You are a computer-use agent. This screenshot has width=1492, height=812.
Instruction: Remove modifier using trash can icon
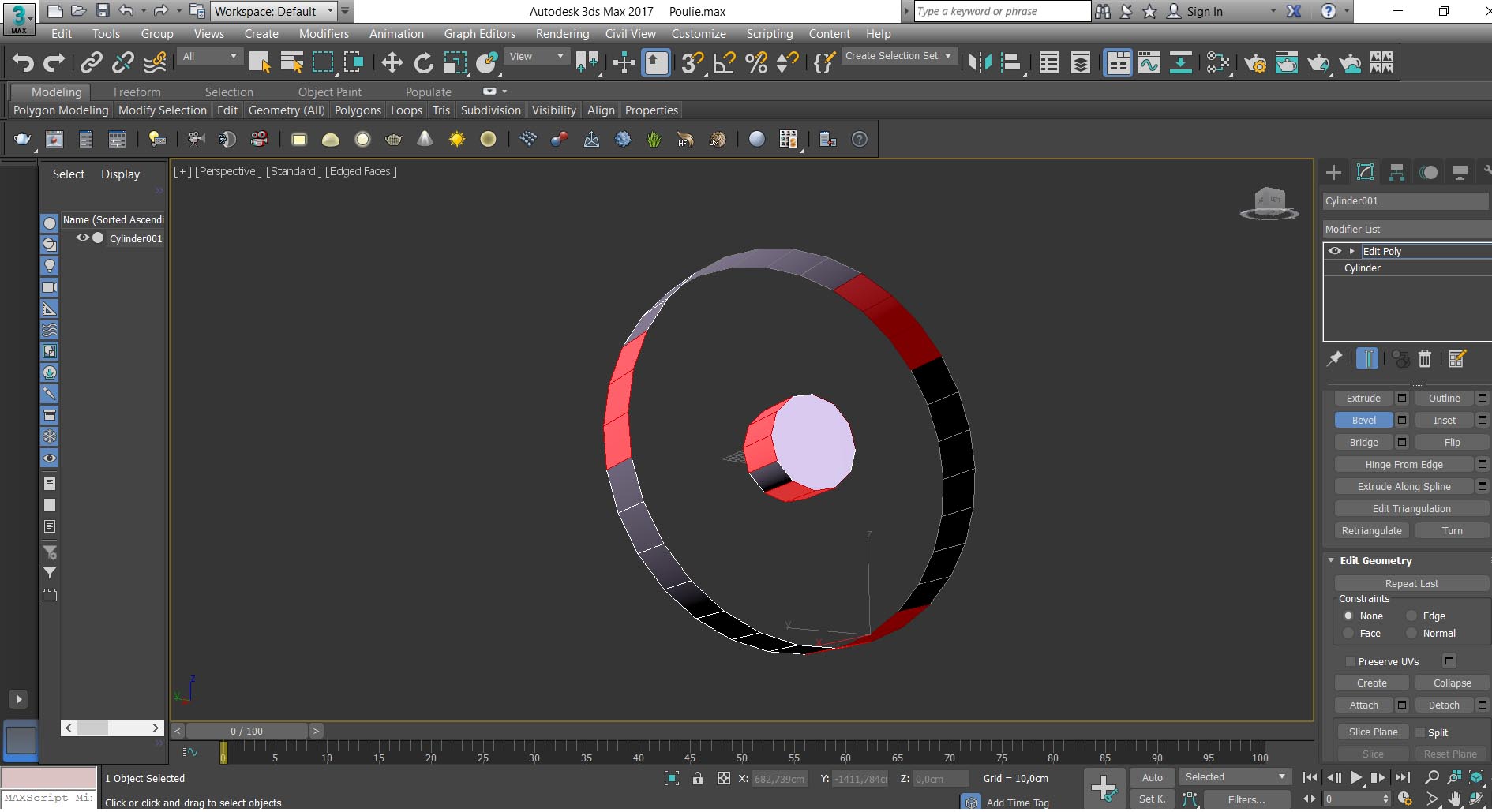(1425, 359)
